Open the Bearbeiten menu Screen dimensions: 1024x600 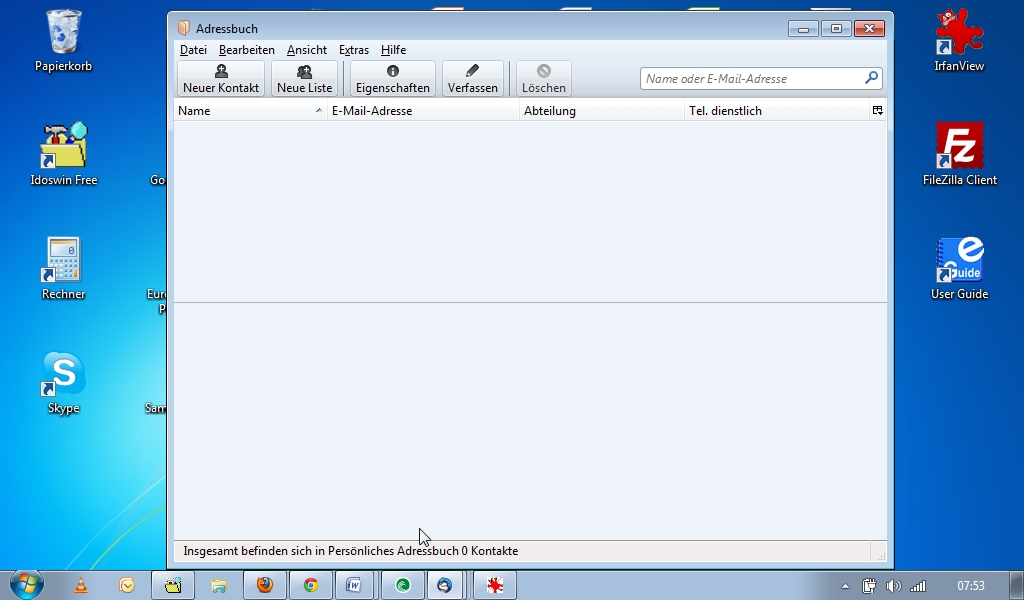(x=246, y=50)
